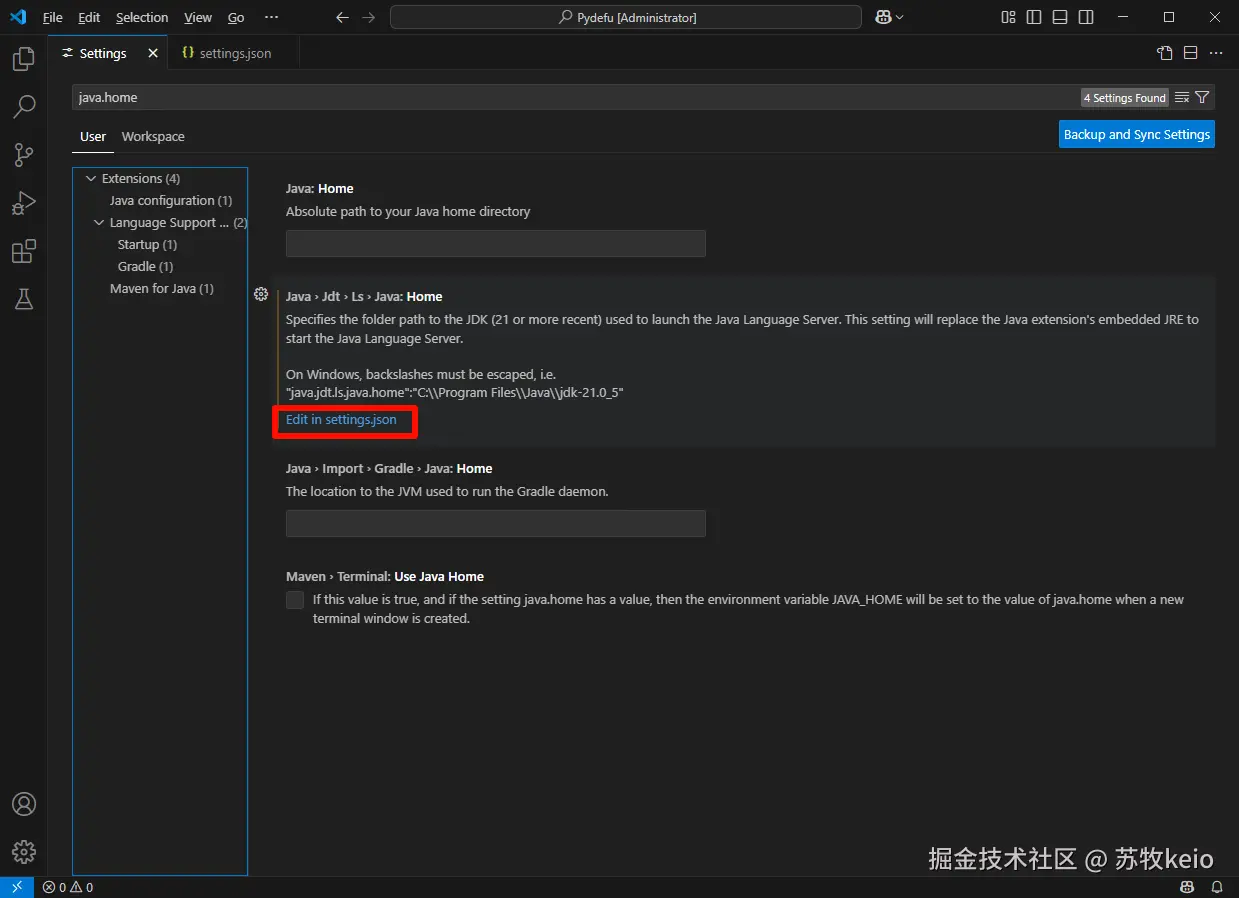The height and width of the screenshot is (898, 1239).
Task: Open the File menu
Action: coord(52,17)
